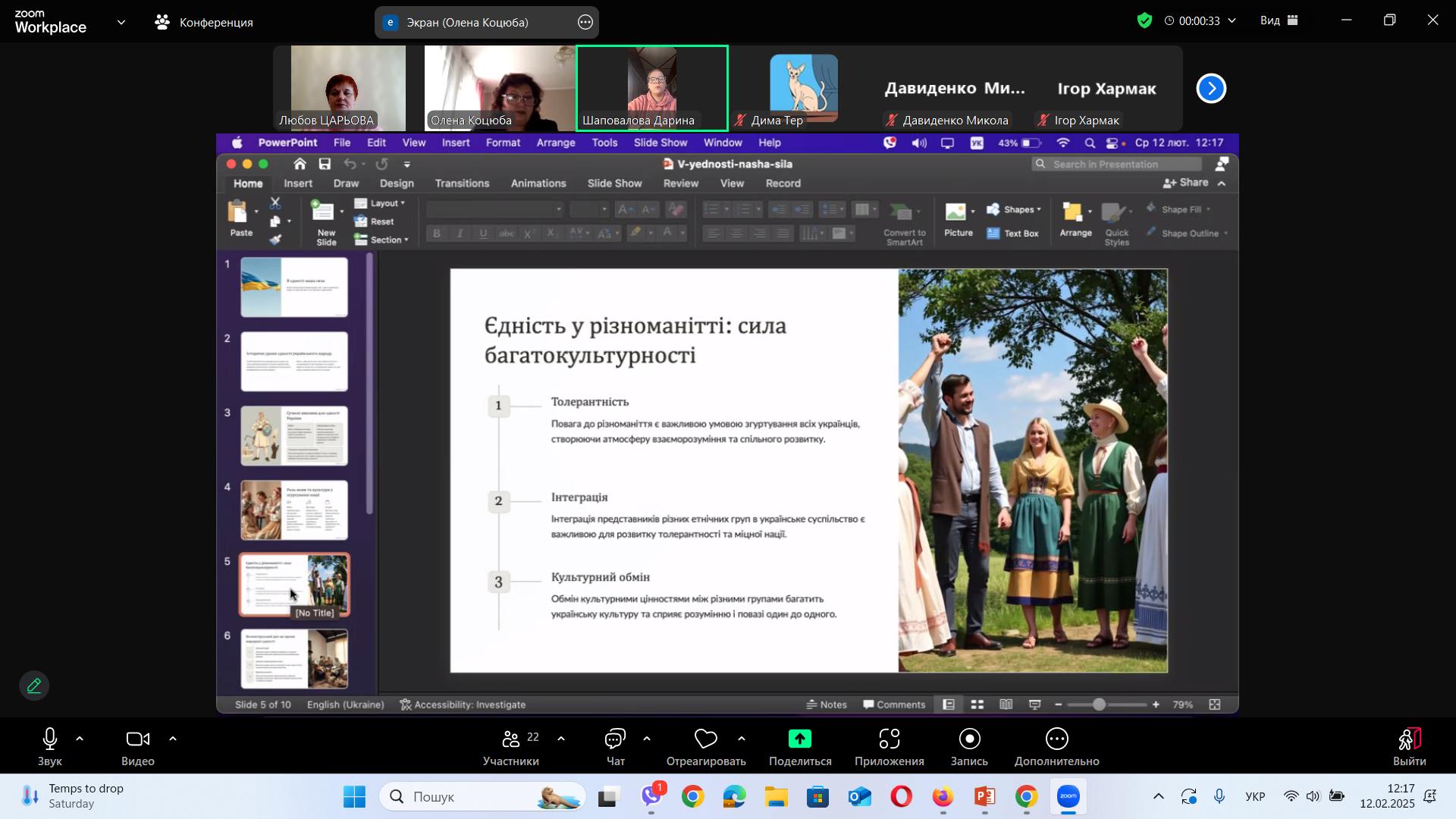1456x819 pixels.
Task: Open the Participants (Участники) list
Action: point(511,739)
